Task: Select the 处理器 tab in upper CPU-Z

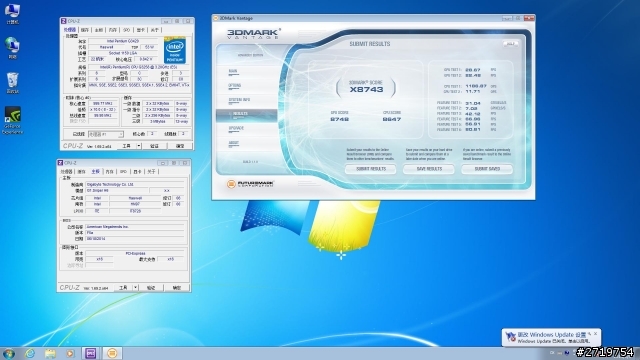Action: [69, 30]
